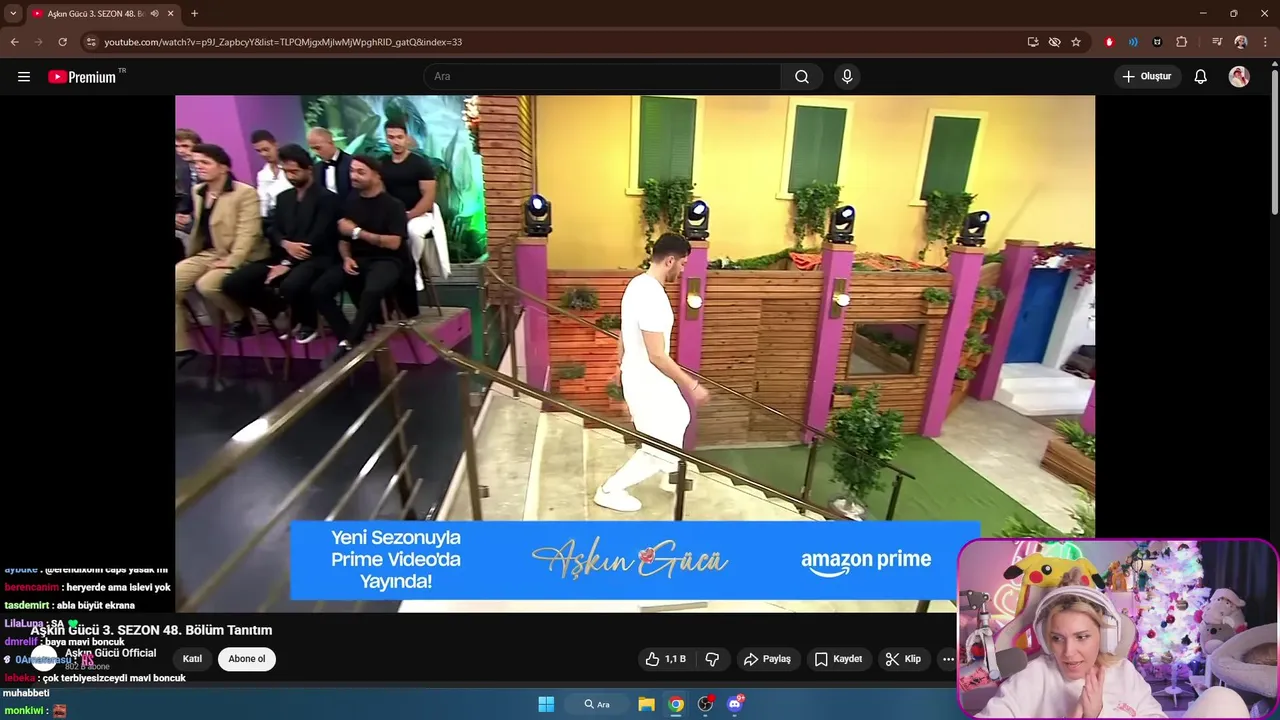Open the YouTube hamburger guide menu
Image resolution: width=1280 pixels, height=720 pixels.
[24, 77]
